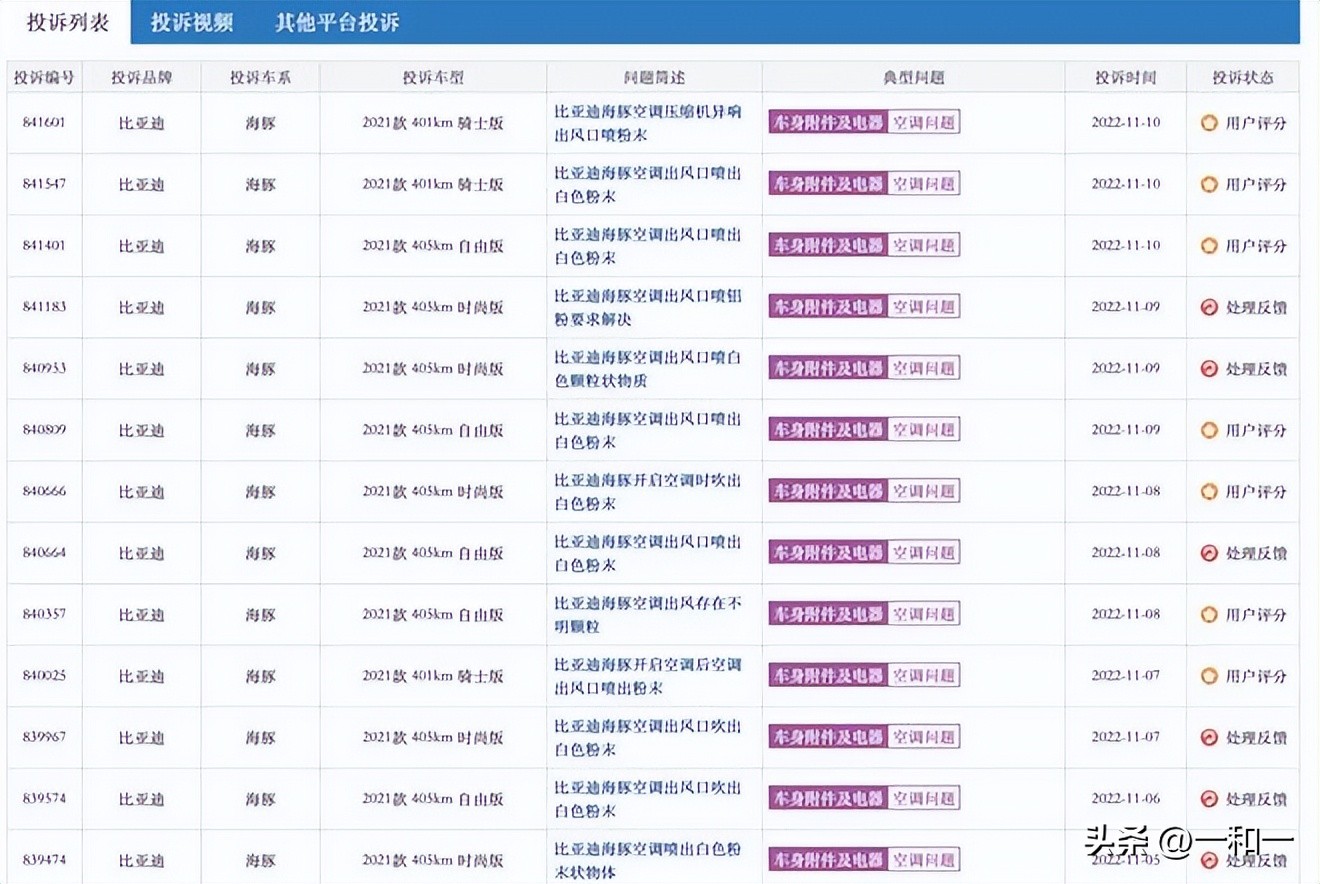Click the 空调问题 badge for complaint 840357
Image resolution: width=1320 pixels, height=884 pixels.
tap(923, 614)
